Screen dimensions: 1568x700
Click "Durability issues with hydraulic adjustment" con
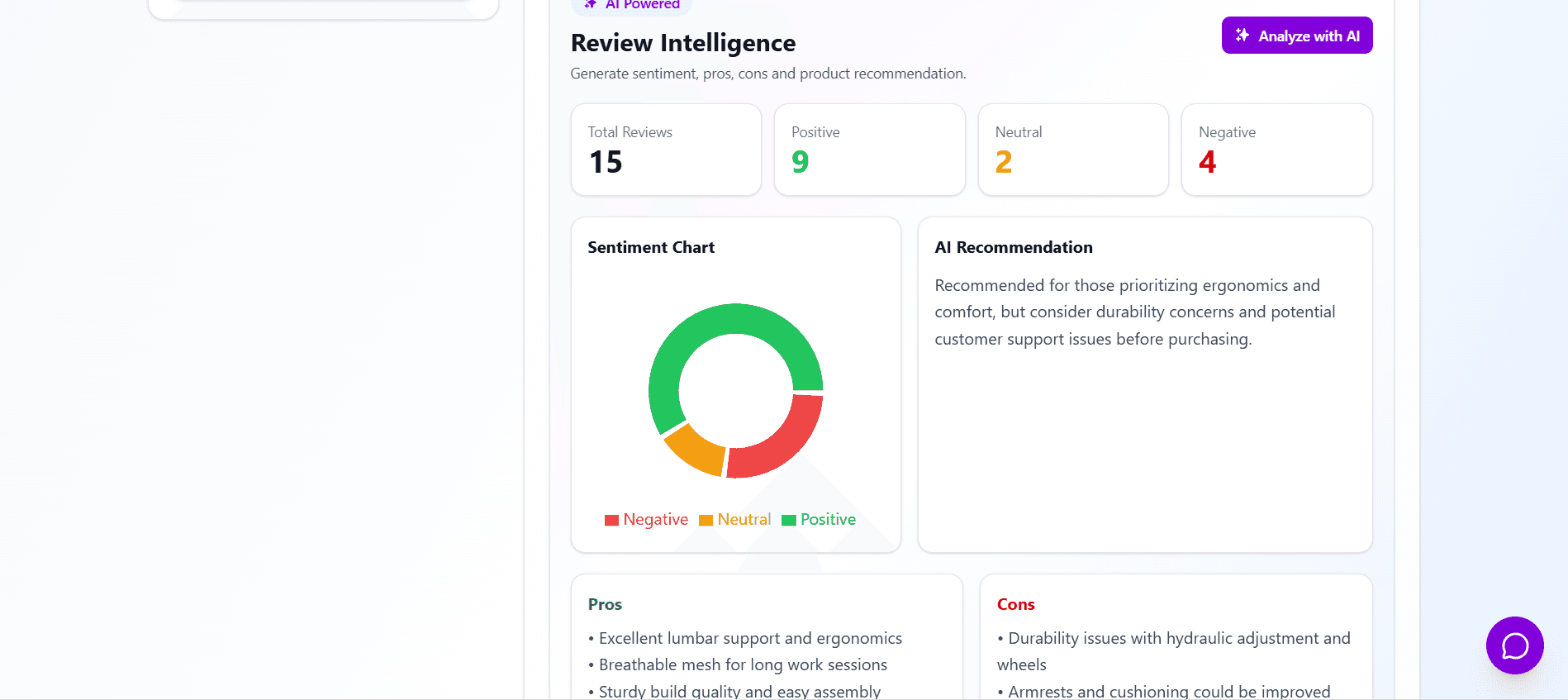coord(1174,651)
